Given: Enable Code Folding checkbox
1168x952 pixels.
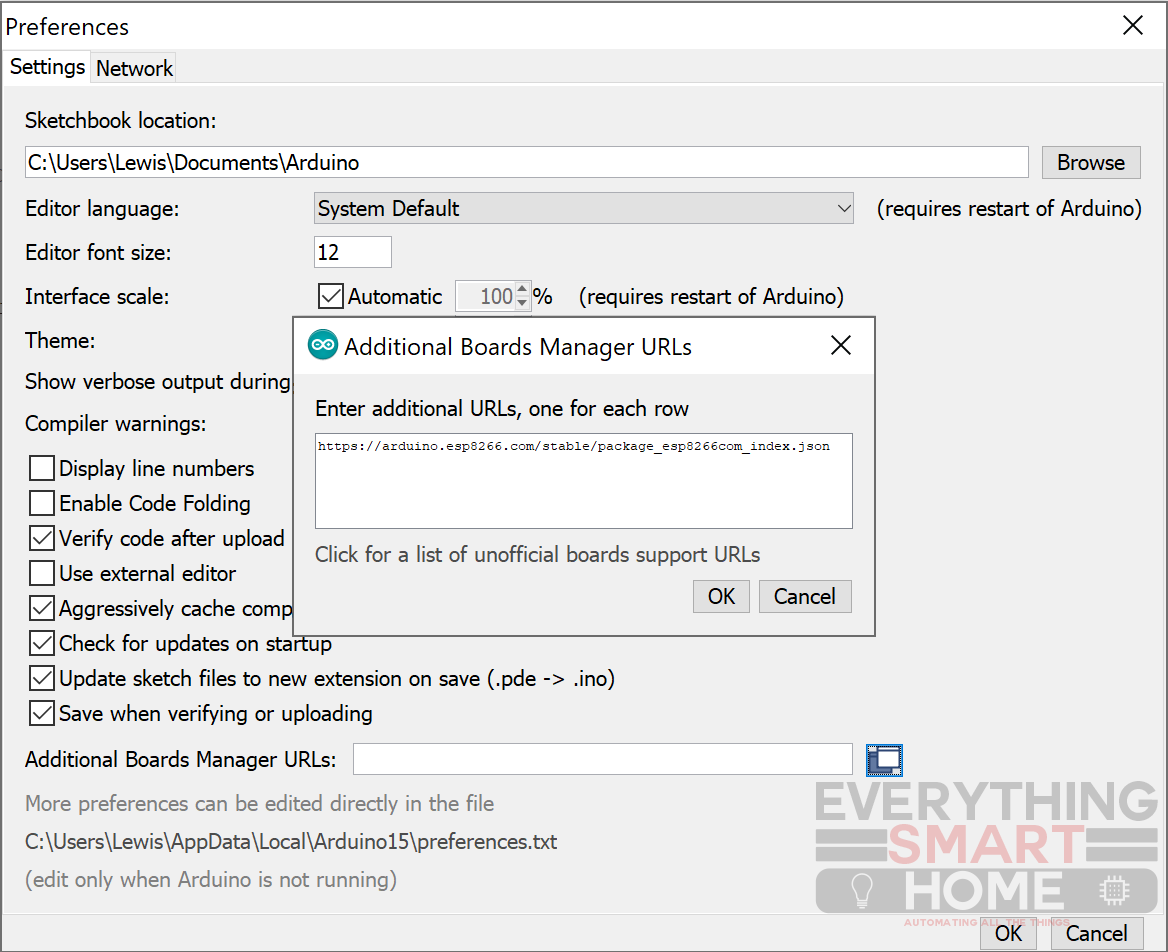Looking at the screenshot, I should [42, 504].
